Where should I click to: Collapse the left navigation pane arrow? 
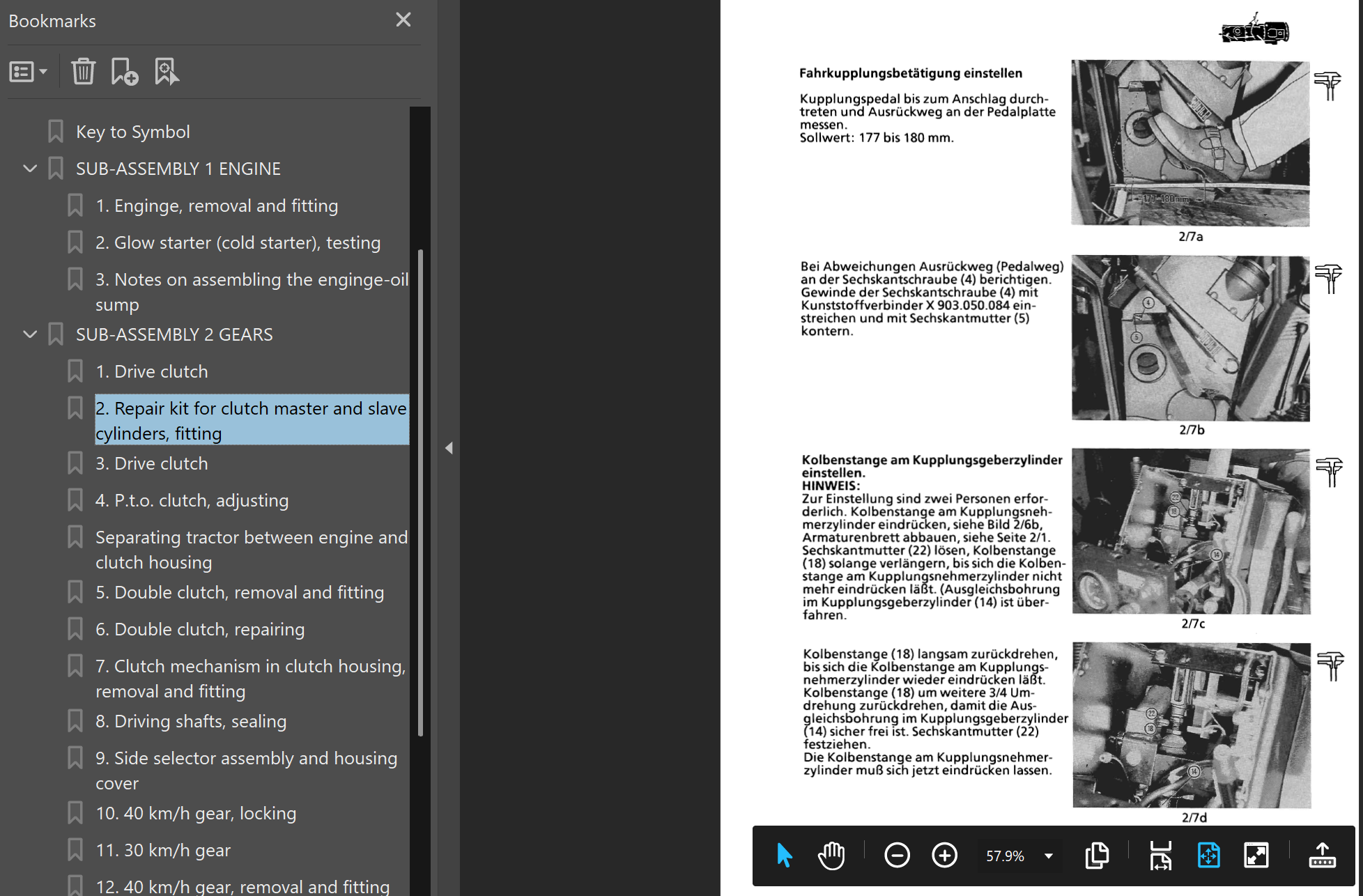[x=449, y=448]
